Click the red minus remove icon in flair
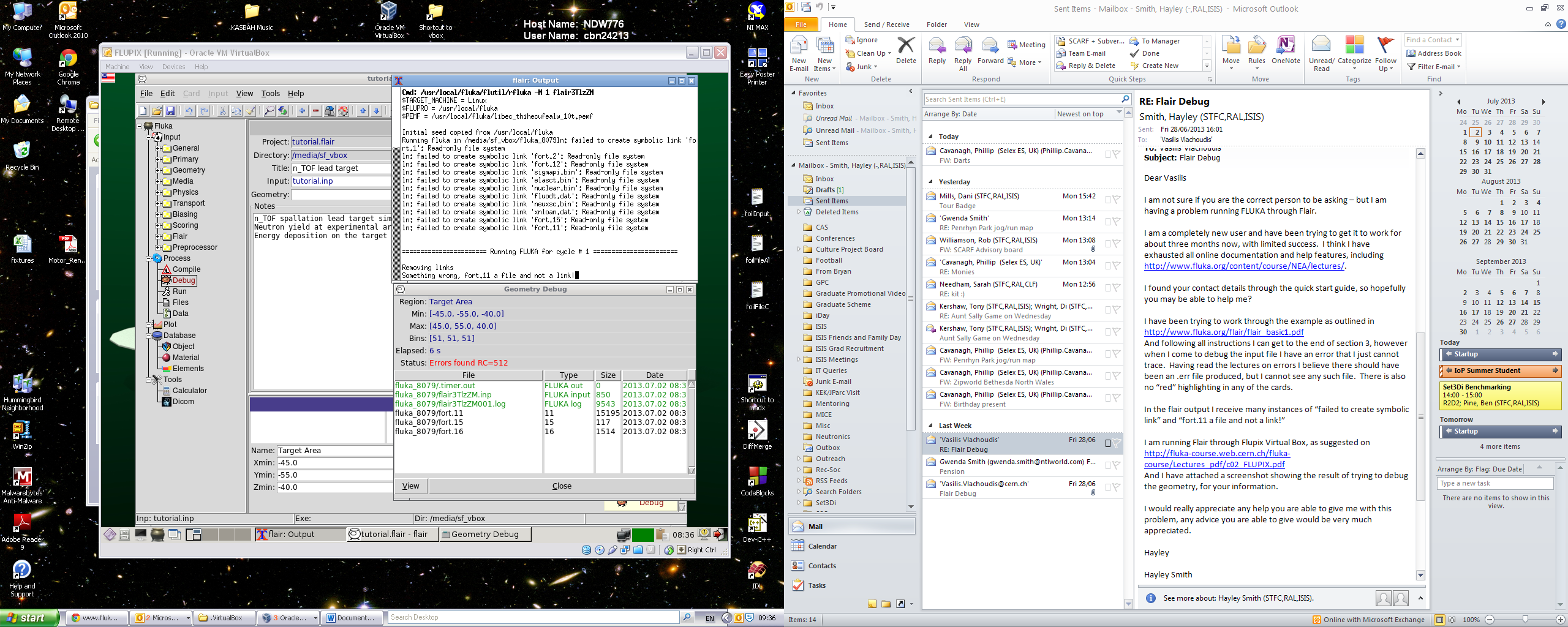The width and height of the screenshot is (1568, 627). 316,111
